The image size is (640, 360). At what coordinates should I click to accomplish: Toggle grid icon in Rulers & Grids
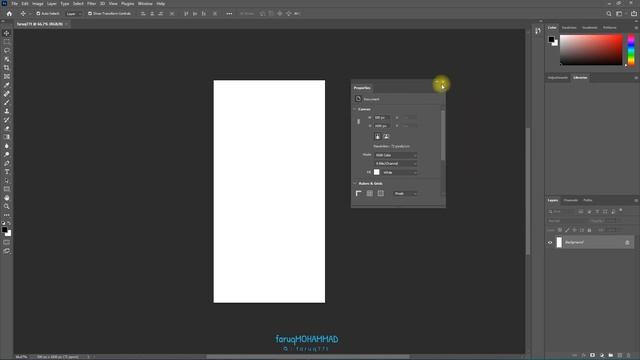369,193
